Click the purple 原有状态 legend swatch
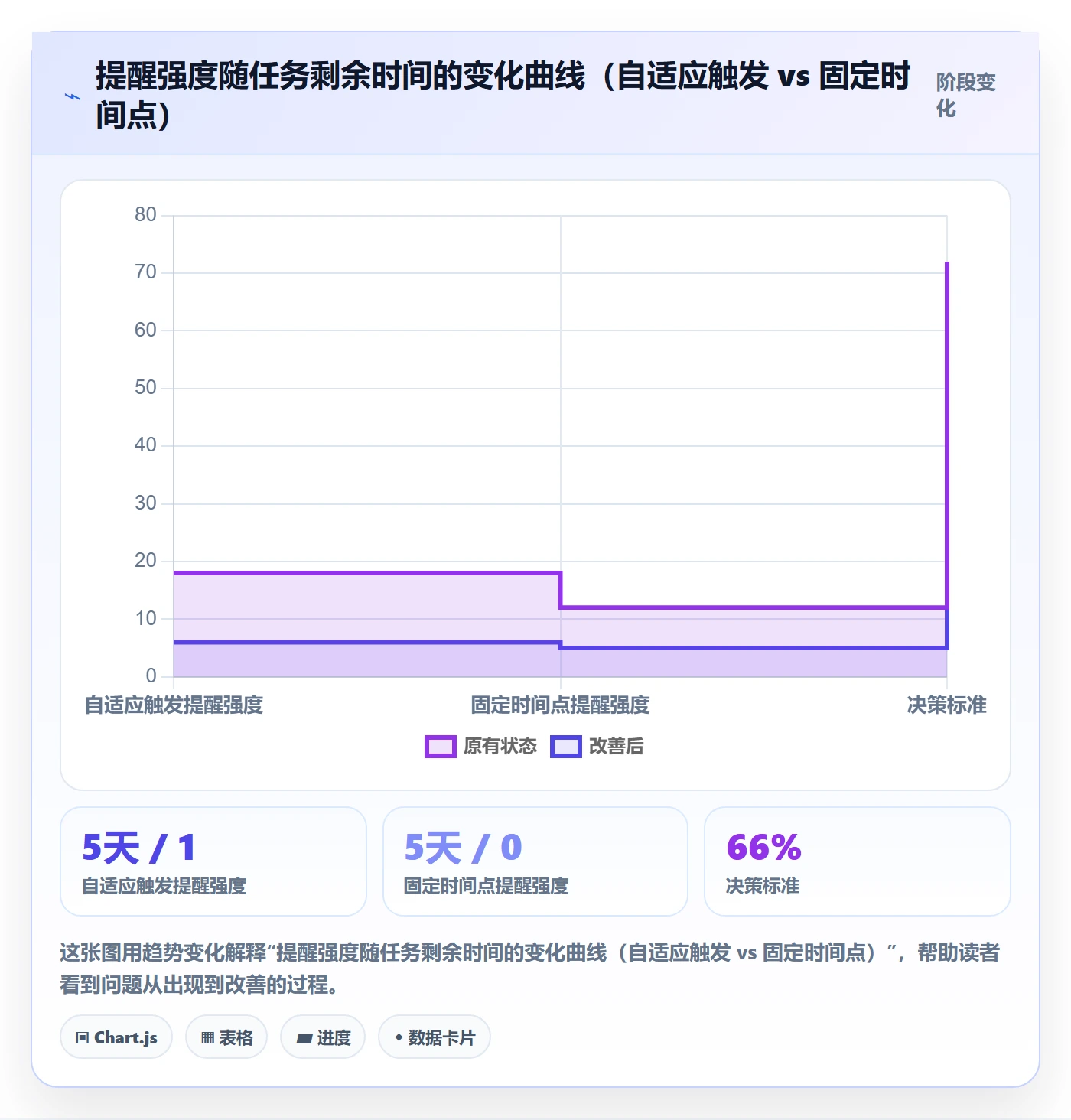The image size is (1071, 1120). click(441, 747)
